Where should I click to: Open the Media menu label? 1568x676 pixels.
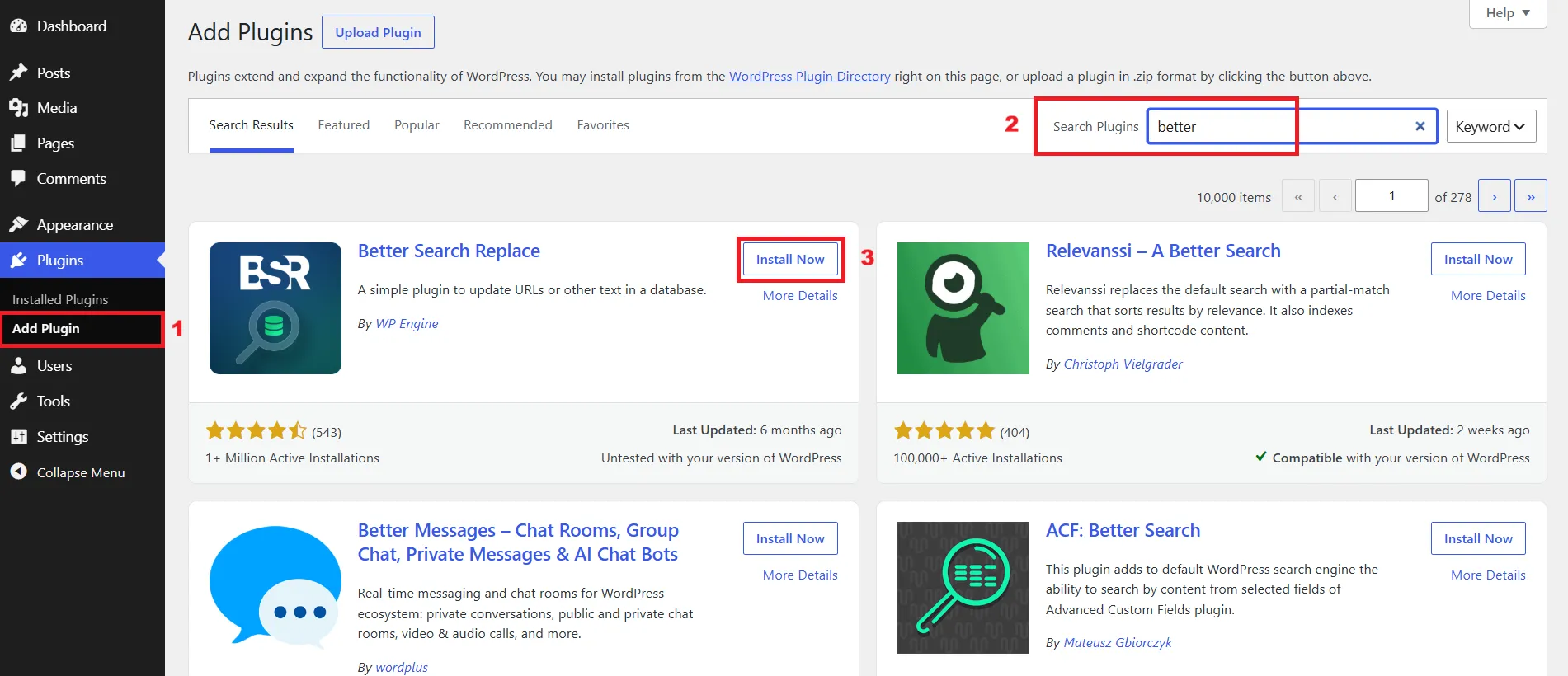click(57, 107)
